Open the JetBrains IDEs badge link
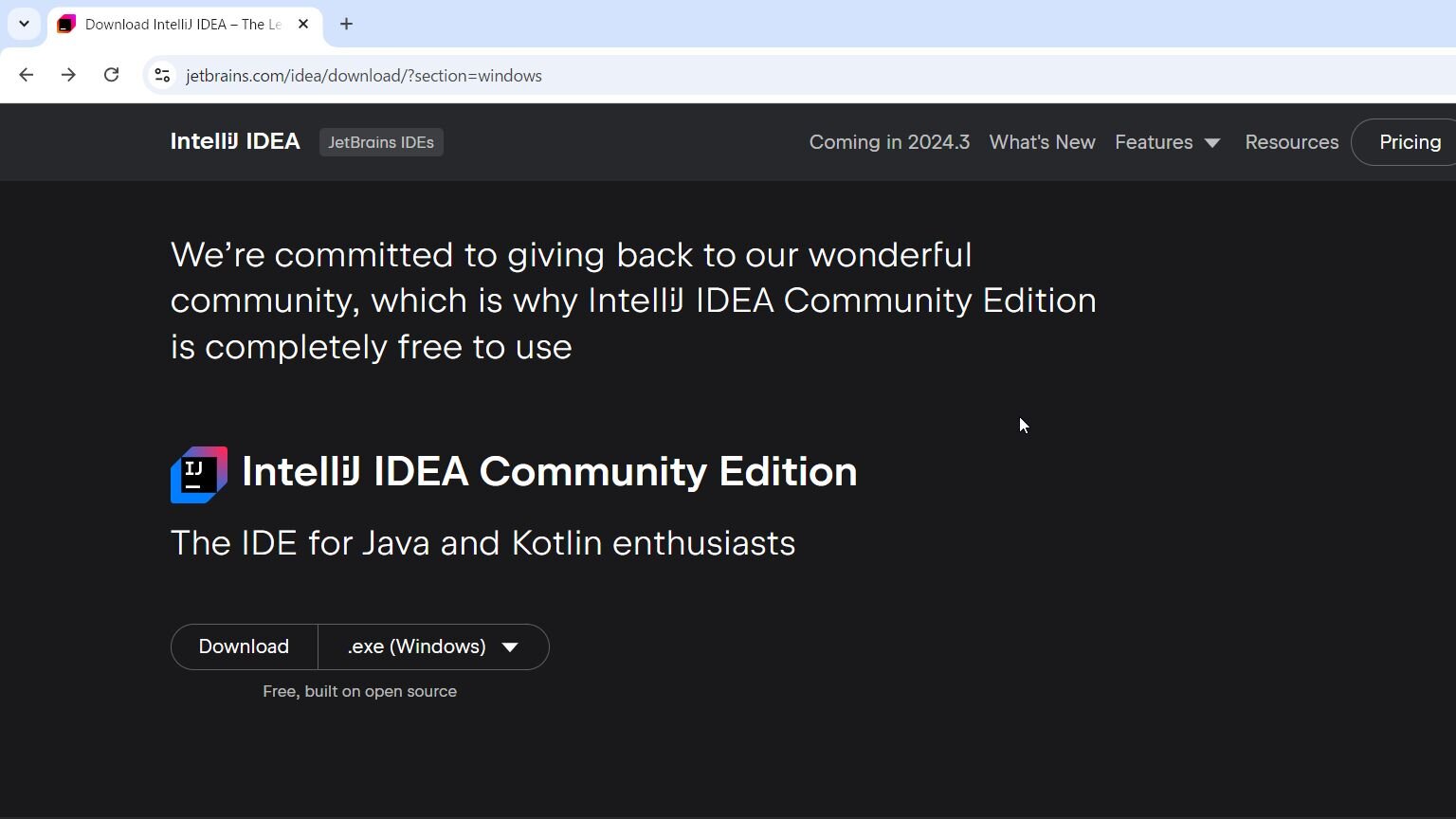This screenshot has height=819, width=1456. tap(381, 142)
